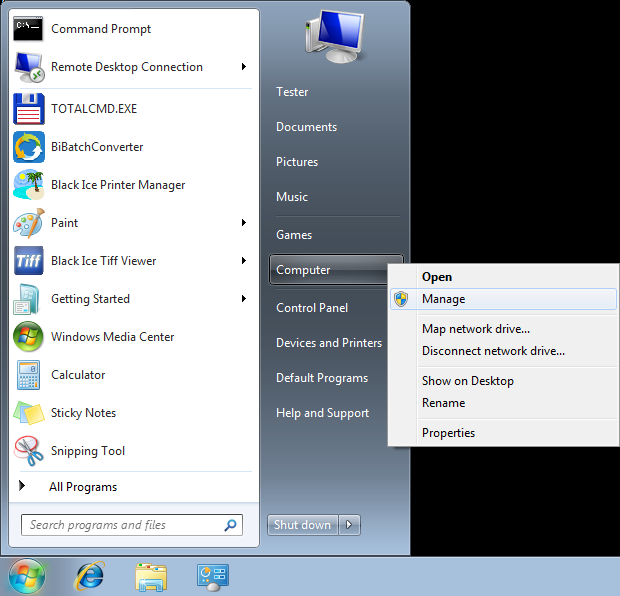Click the Black Ice Tiff Viewer icon
Image resolution: width=620 pixels, height=596 pixels.
point(28,261)
